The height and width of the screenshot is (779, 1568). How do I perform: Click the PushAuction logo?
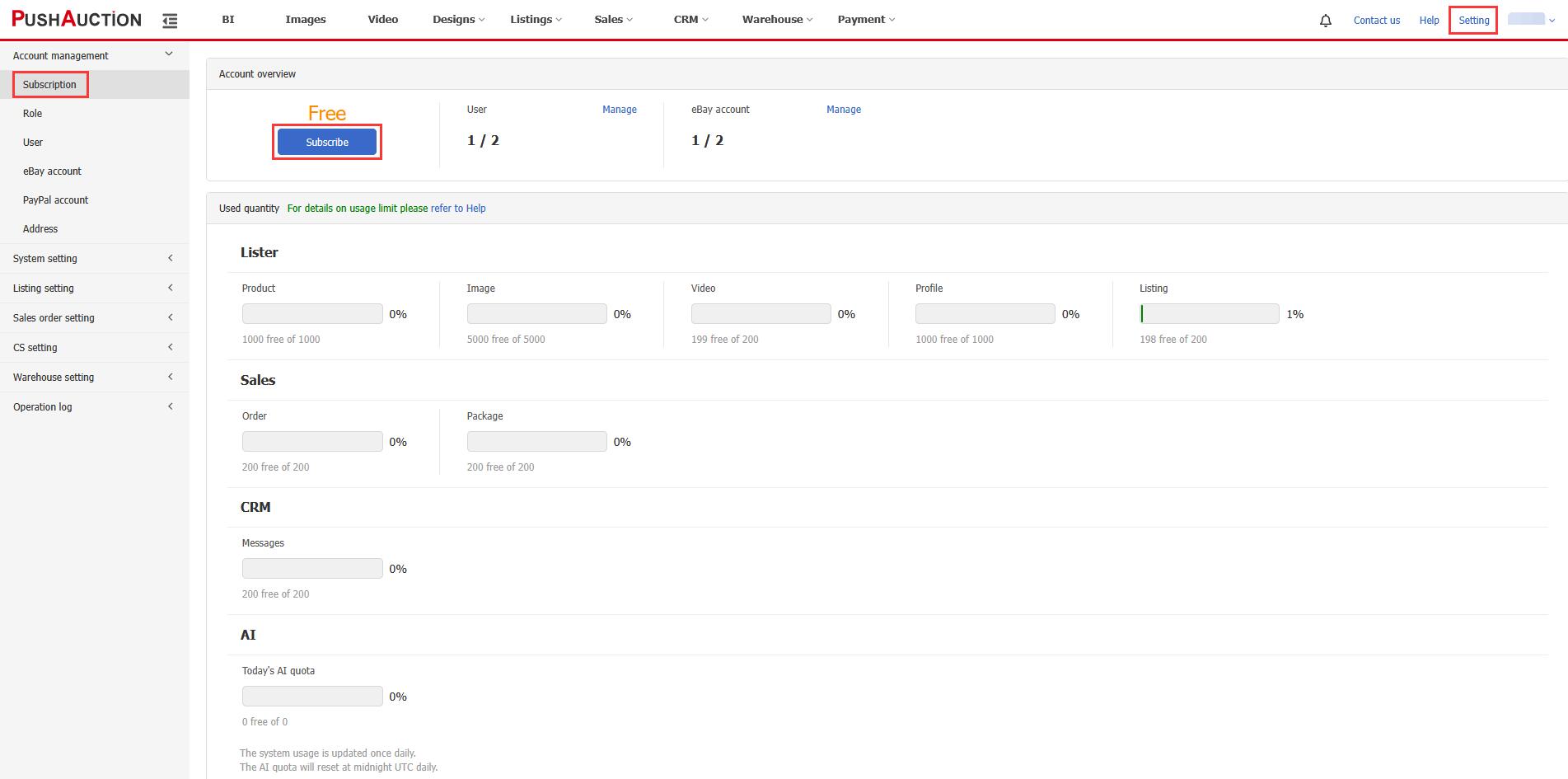click(77, 19)
